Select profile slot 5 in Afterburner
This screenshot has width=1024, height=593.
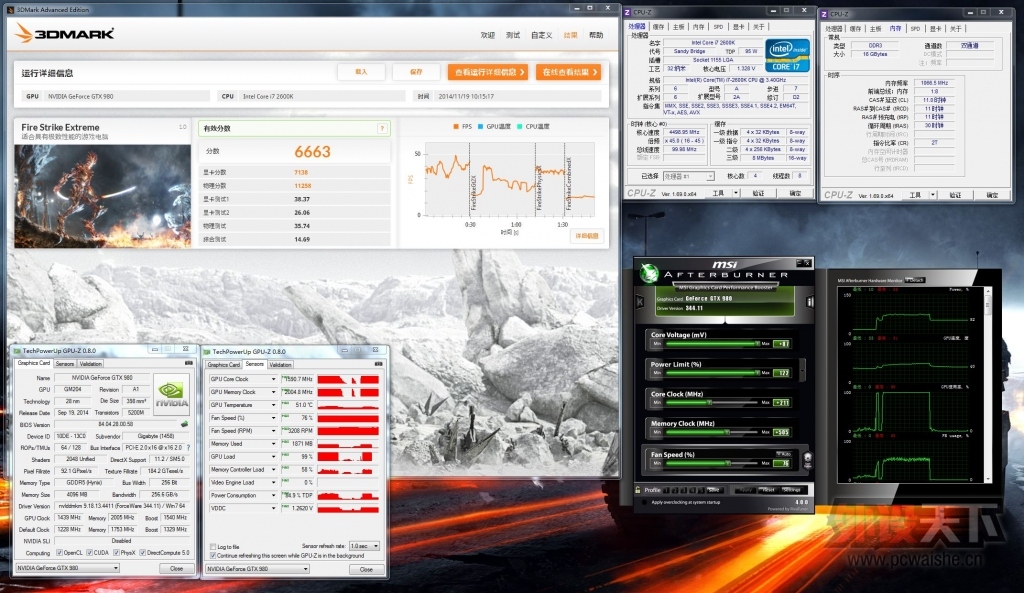(701, 490)
